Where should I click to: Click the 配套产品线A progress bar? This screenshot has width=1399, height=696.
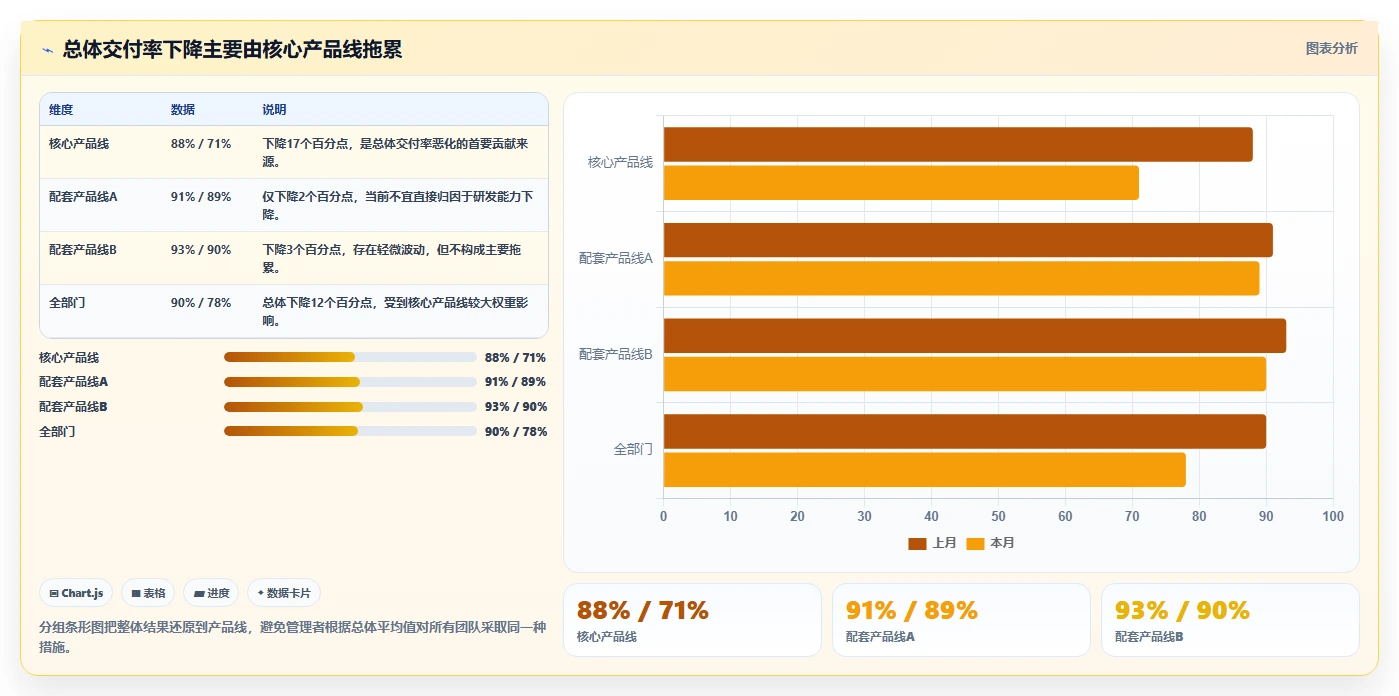pyautogui.click(x=350, y=382)
